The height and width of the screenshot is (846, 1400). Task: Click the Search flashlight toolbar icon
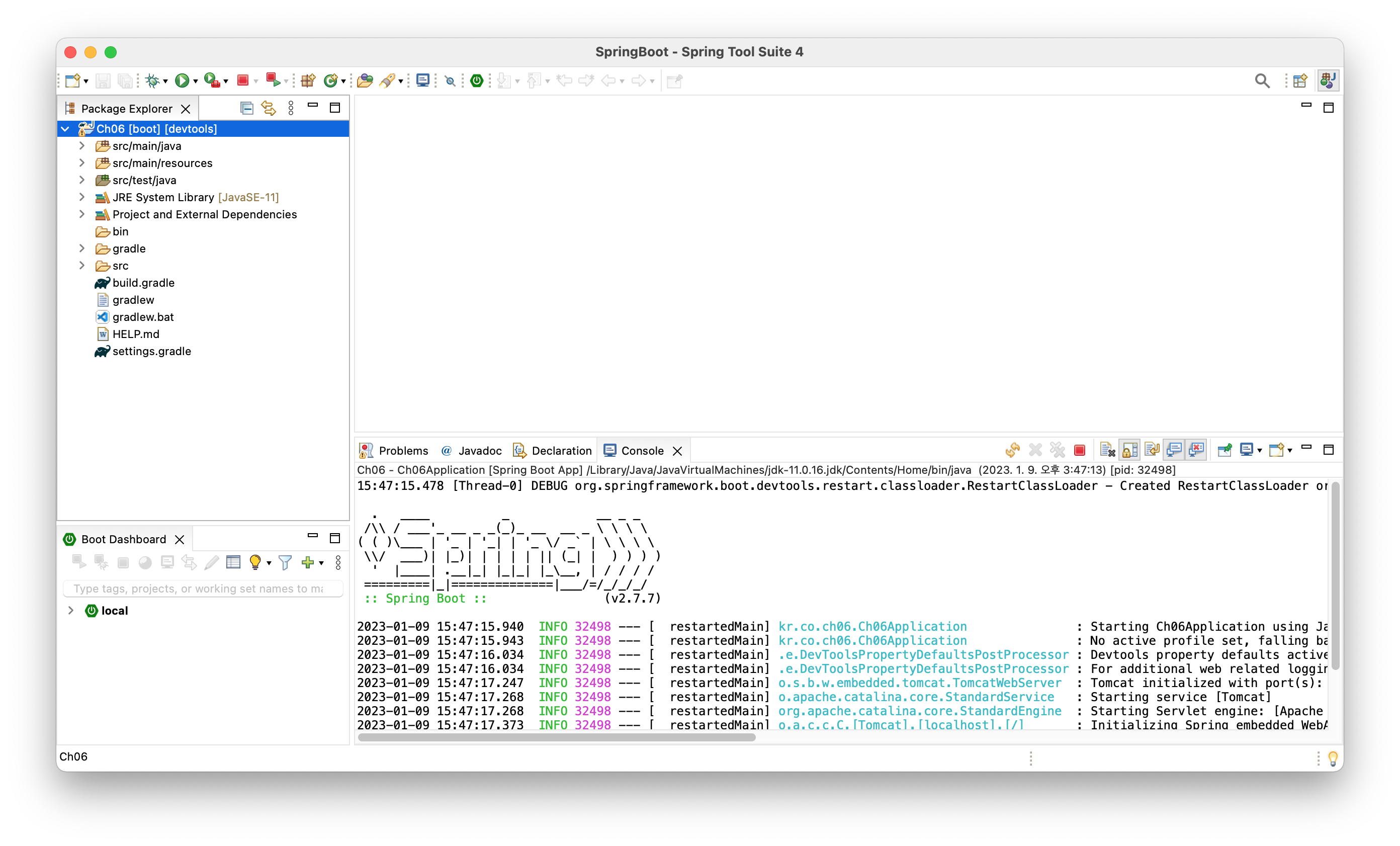pos(388,80)
